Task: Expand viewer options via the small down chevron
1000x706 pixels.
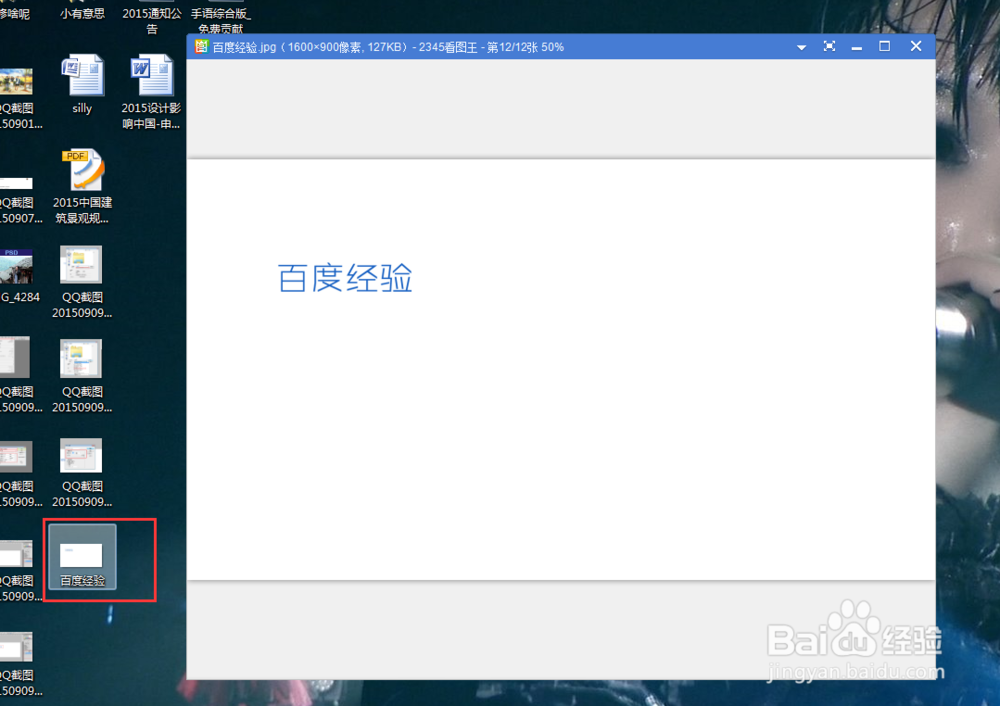Action: pos(800,45)
